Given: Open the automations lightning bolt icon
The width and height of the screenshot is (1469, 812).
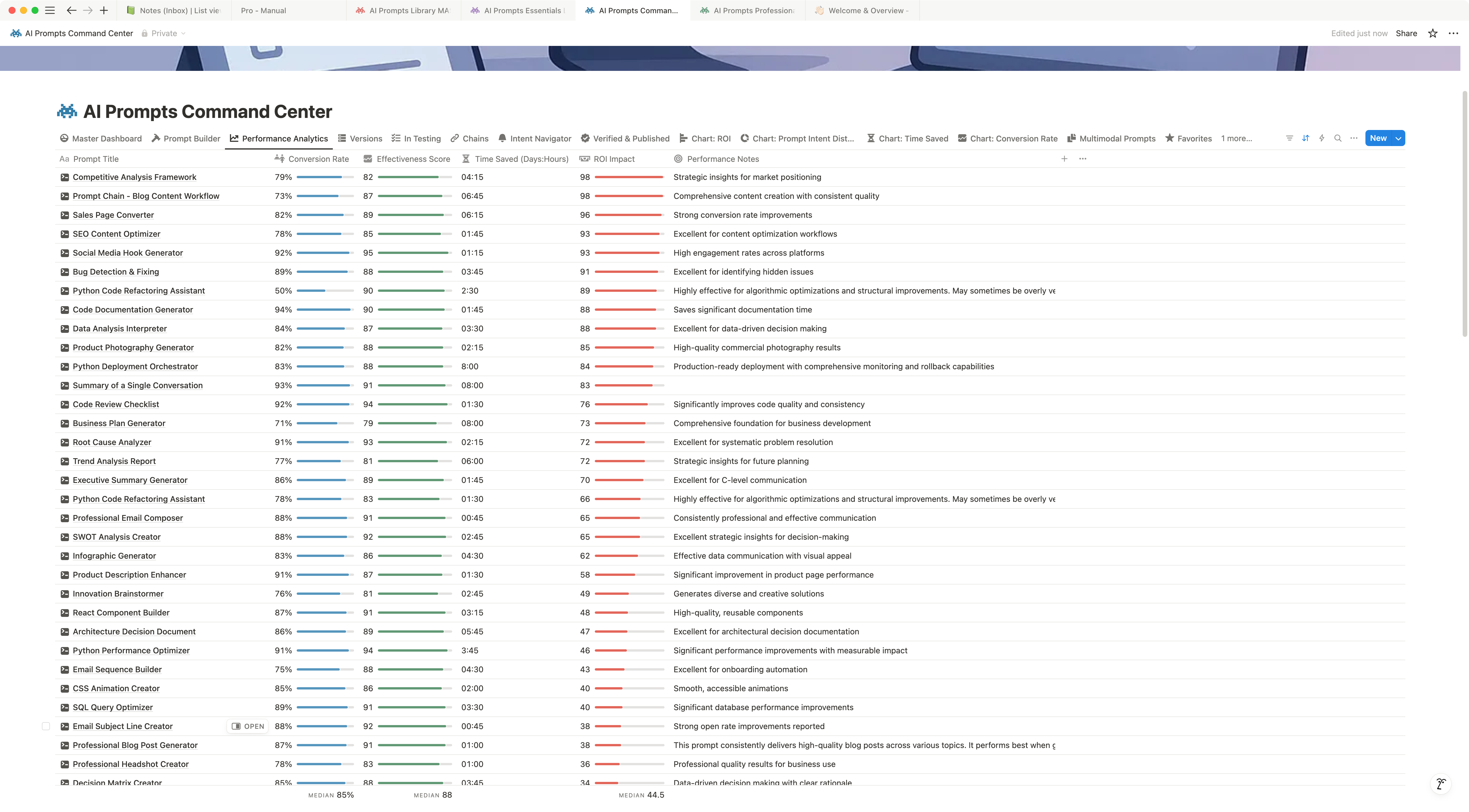Looking at the screenshot, I should 1321,138.
